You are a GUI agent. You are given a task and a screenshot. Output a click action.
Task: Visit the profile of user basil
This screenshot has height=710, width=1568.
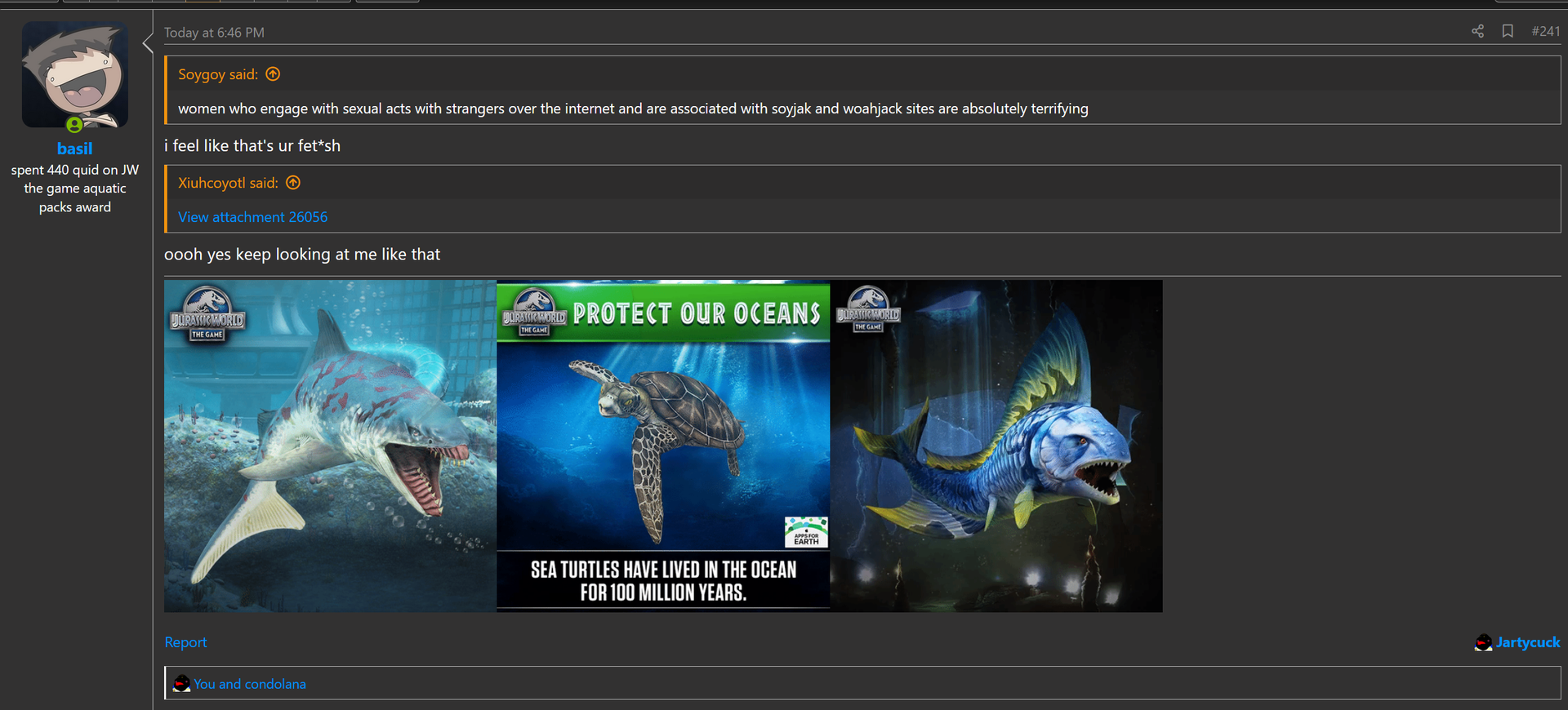(x=74, y=149)
